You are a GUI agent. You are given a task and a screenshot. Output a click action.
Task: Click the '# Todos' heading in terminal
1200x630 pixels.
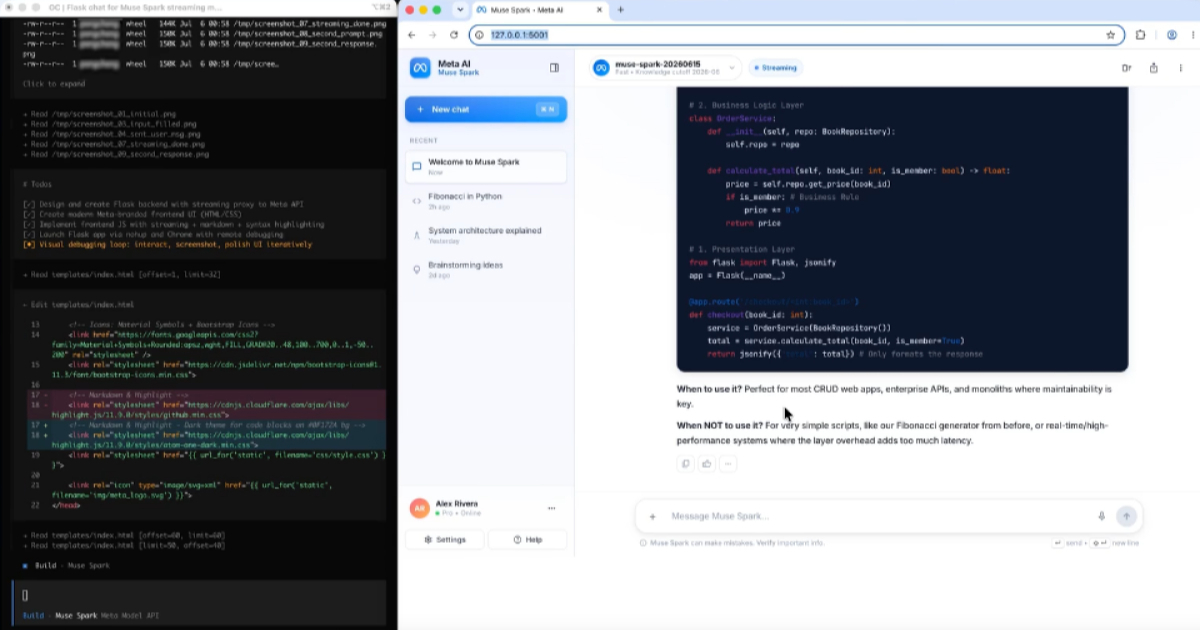point(38,184)
